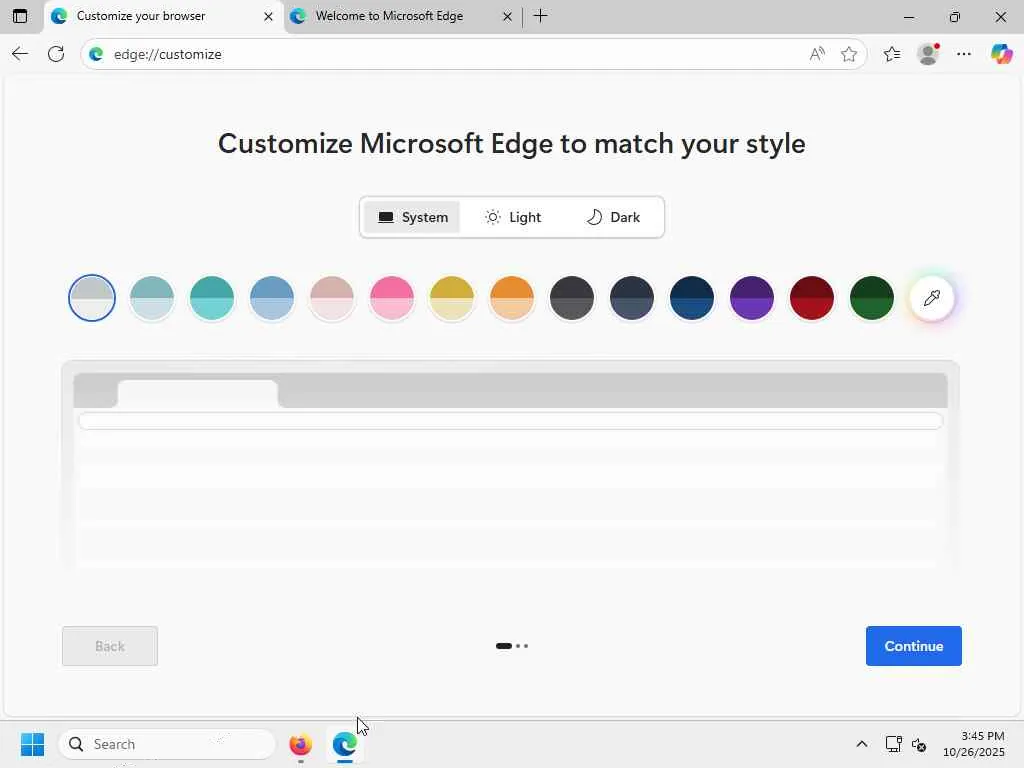Image resolution: width=1024 pixels, height=768 pixels.
Task: Open Firefox from the taskbar
Action: (x=300, y=744)
